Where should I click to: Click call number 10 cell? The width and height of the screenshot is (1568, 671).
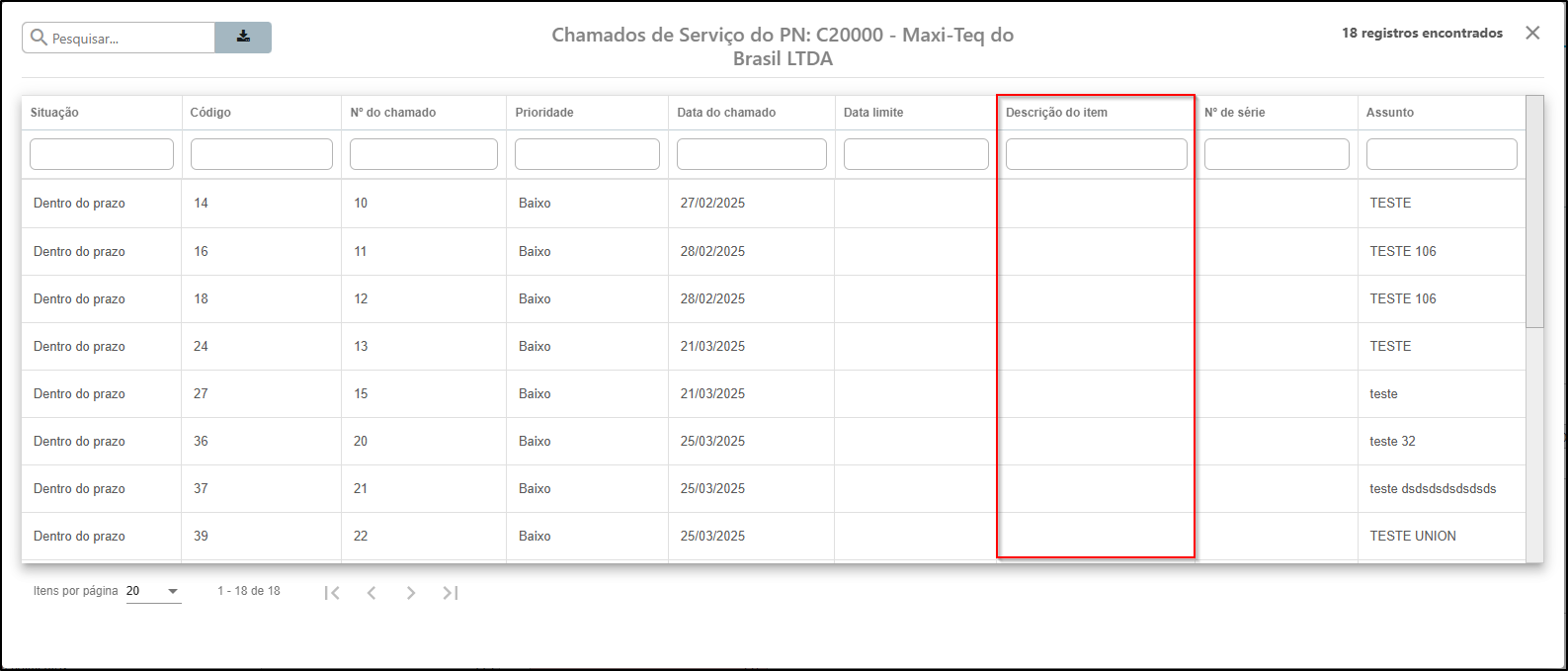361,203
